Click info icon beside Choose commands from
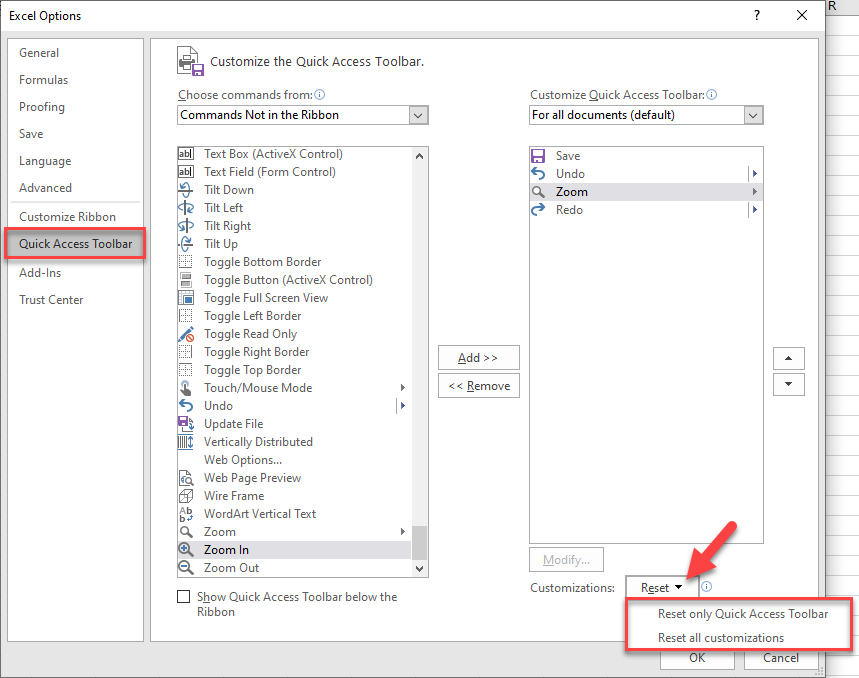This screenshot has height=678, width=859. [319, 95]
